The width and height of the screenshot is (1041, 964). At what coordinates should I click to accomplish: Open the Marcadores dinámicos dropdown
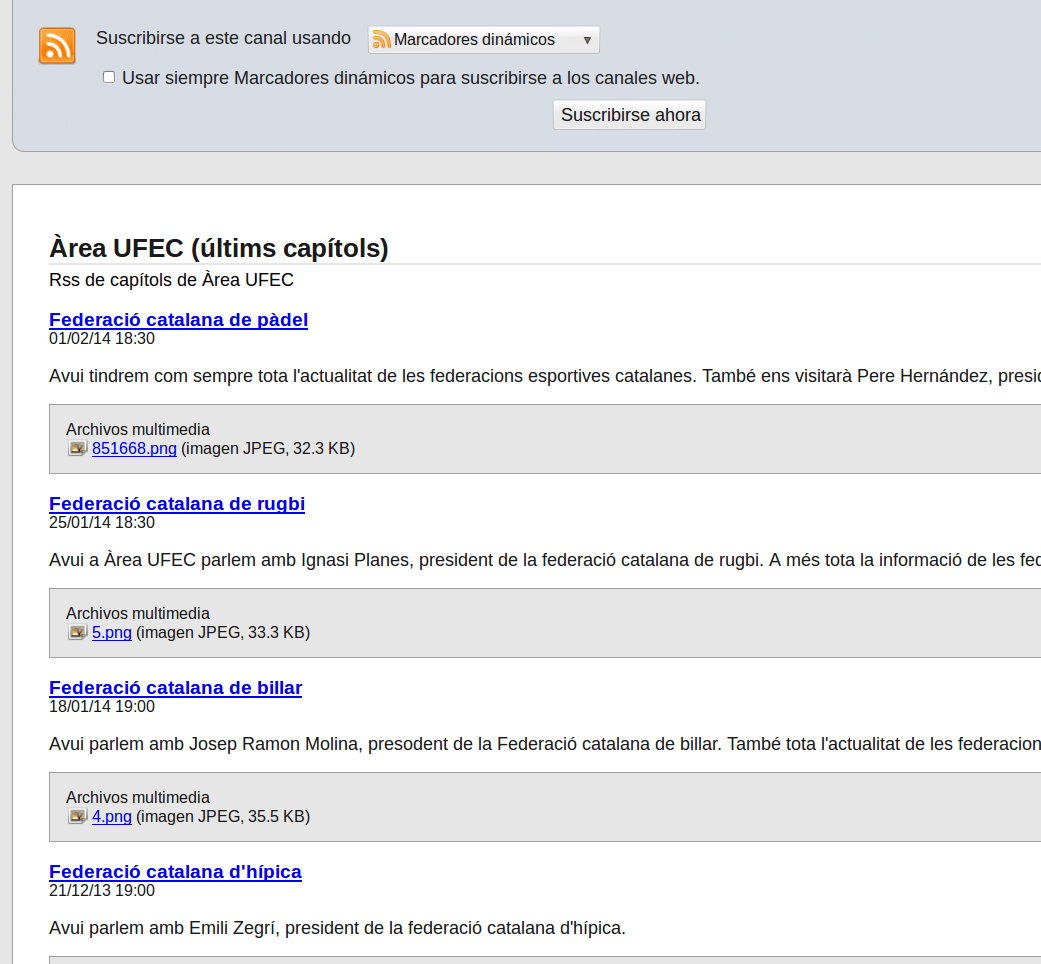coord(483,40)
